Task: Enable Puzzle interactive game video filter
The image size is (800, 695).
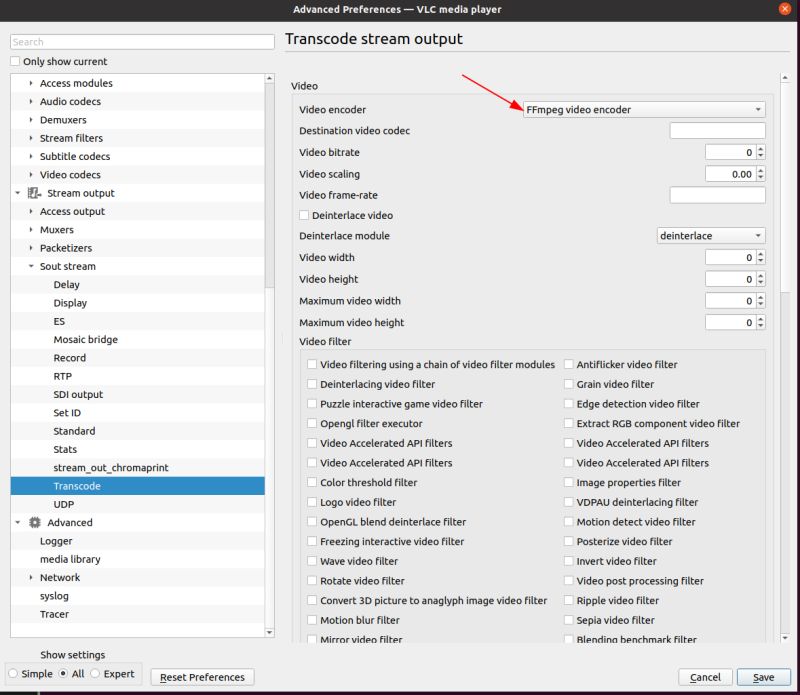Action: [312, 404]
